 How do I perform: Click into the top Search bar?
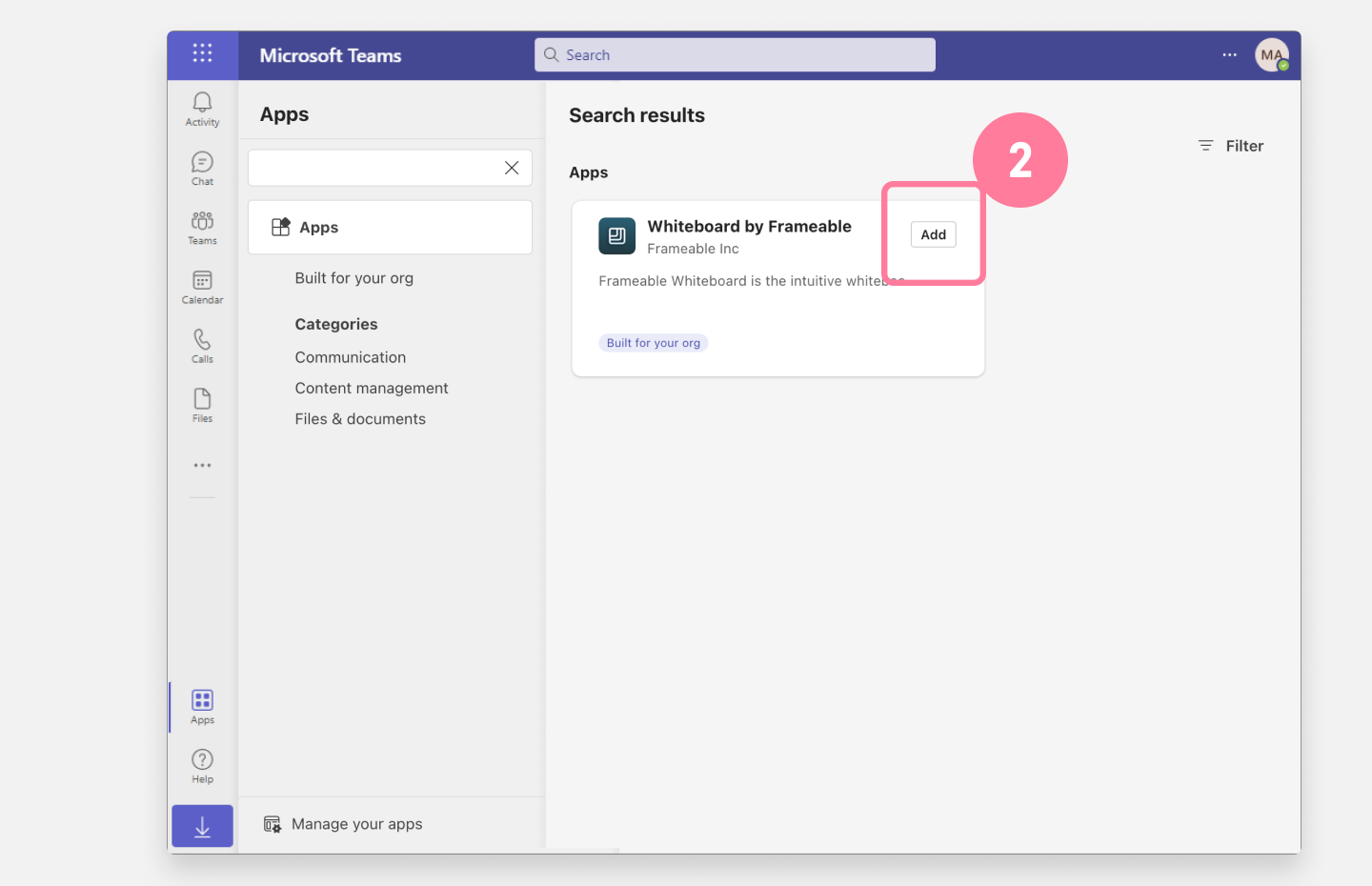pos(735,55)
